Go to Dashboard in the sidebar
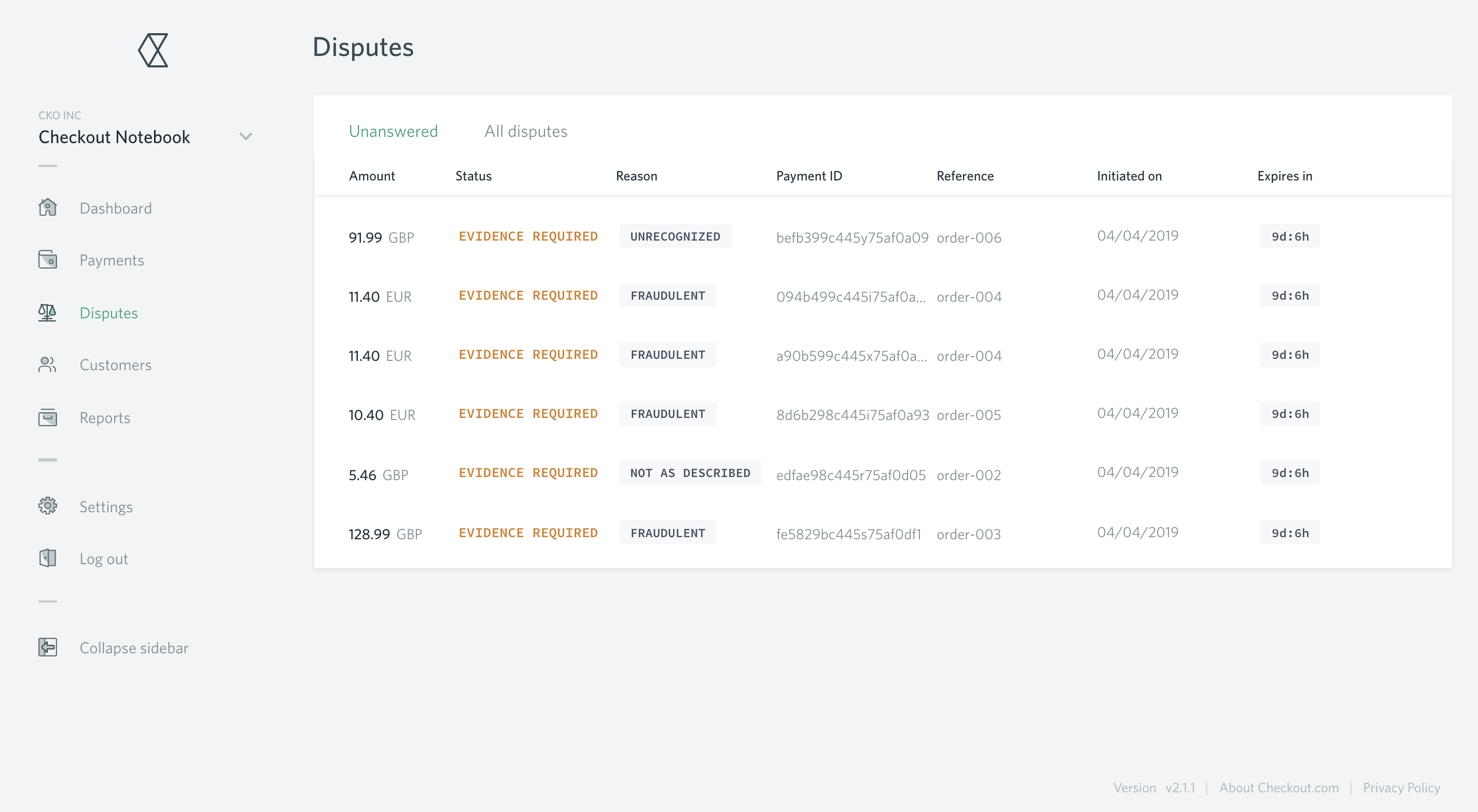 [x=116, y=208]
